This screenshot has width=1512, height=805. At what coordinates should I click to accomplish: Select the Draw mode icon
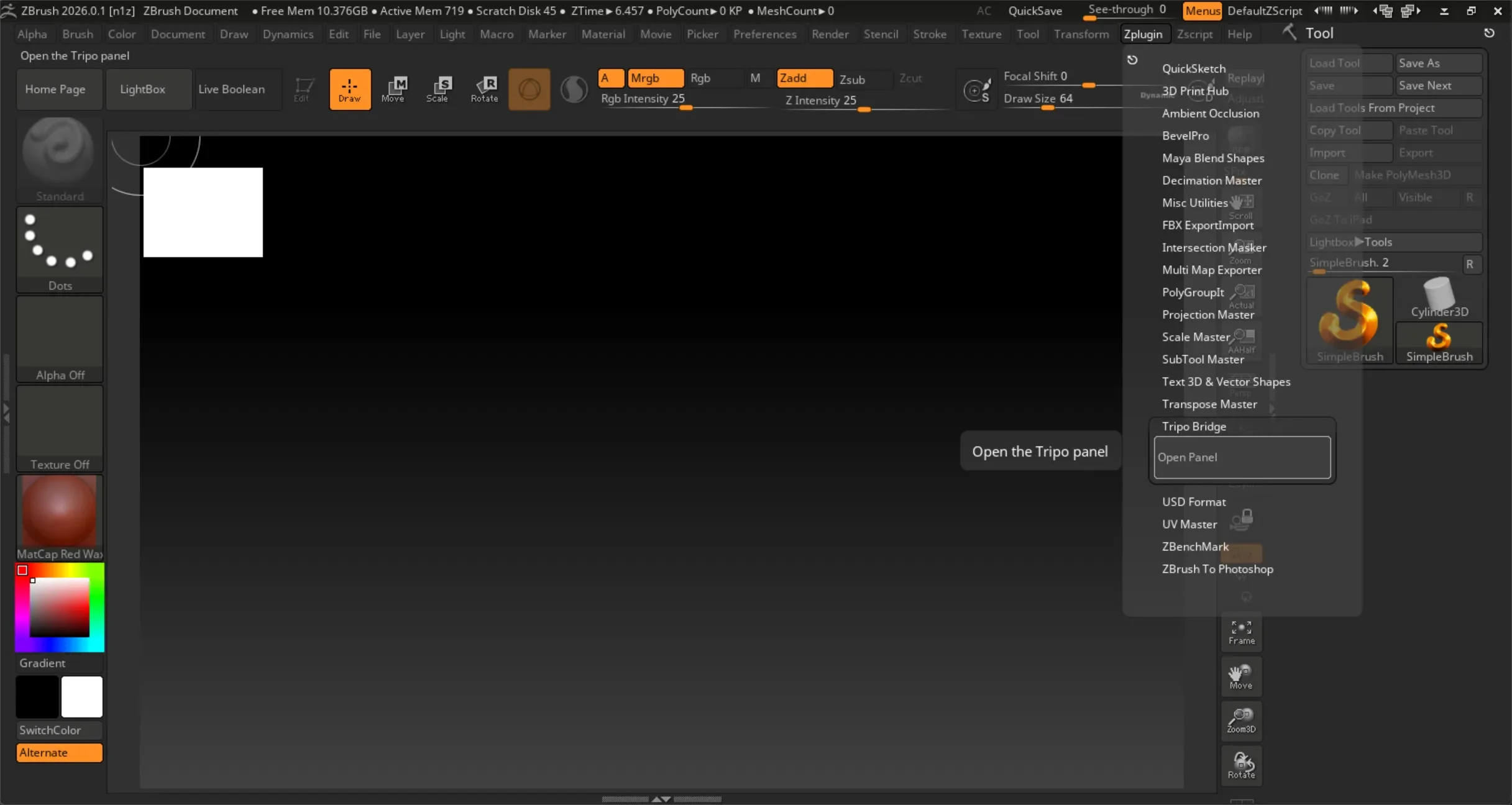point(350,89)
